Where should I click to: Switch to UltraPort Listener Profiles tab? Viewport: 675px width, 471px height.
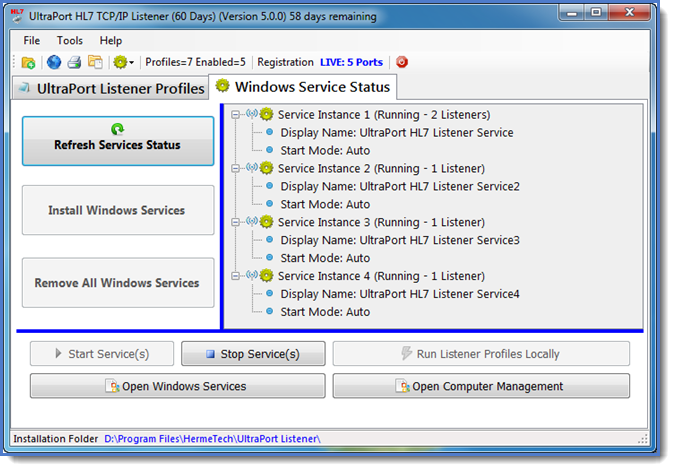point(111,88)
